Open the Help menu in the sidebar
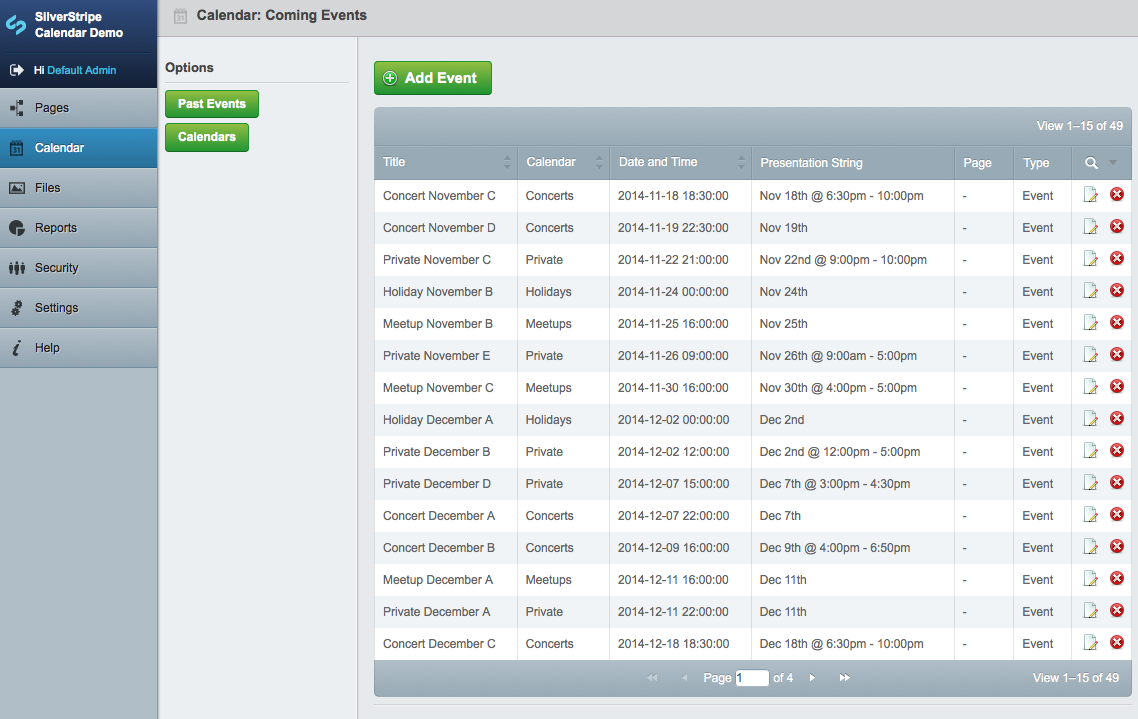Viewport: 1138px width, 719px height. (x=16, y=347)
